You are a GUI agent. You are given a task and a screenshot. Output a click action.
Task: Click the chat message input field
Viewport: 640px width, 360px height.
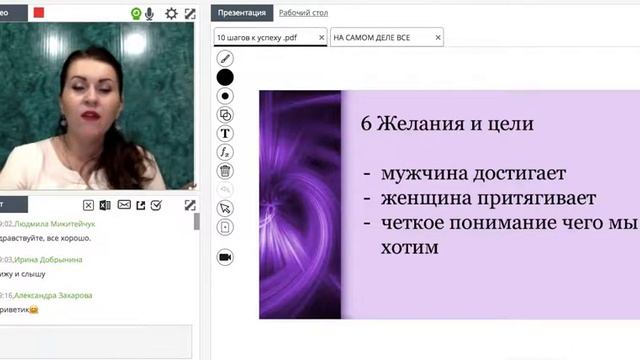pos(95,342)
